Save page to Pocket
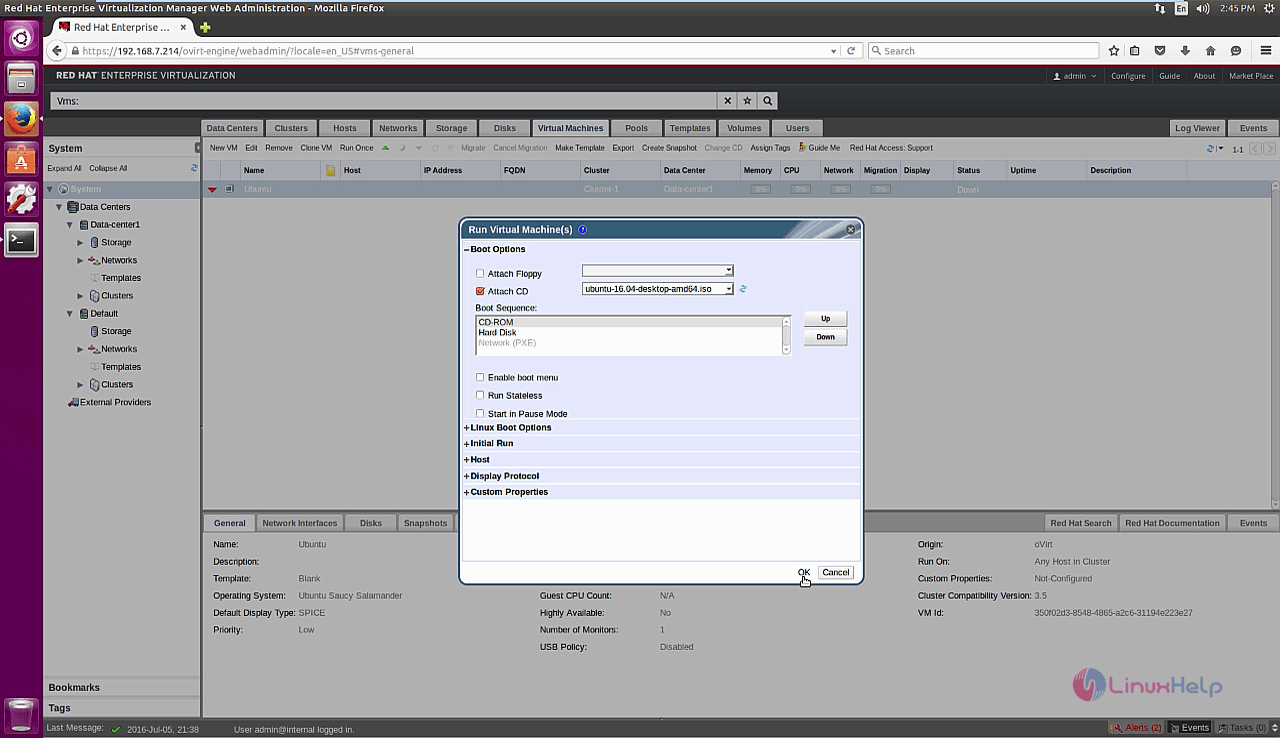This screenshot has height=738, width=1280. pyautogui.click(x=1160, y=51)
